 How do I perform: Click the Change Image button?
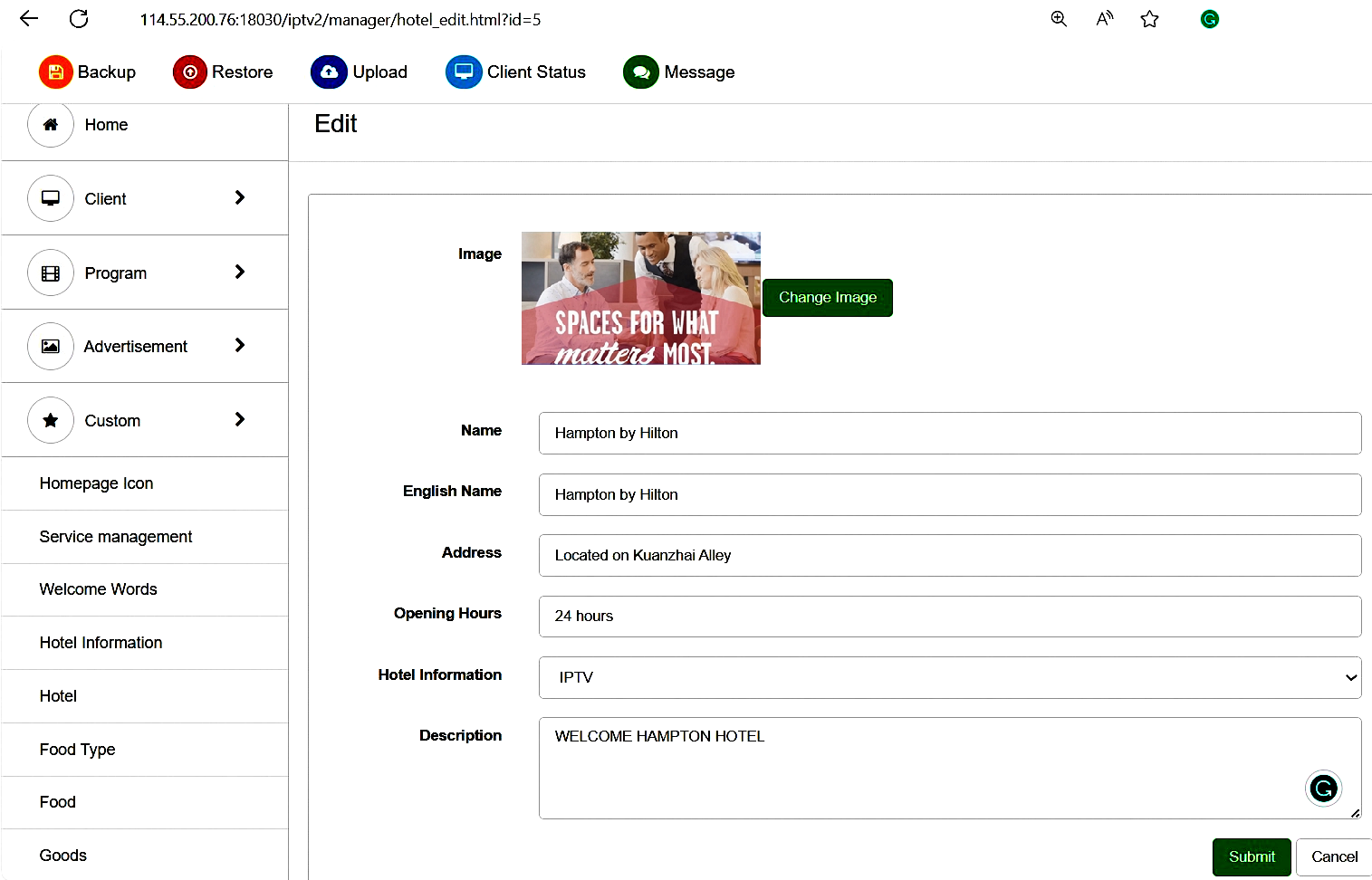pyautogui.click(x=828, y=298)
